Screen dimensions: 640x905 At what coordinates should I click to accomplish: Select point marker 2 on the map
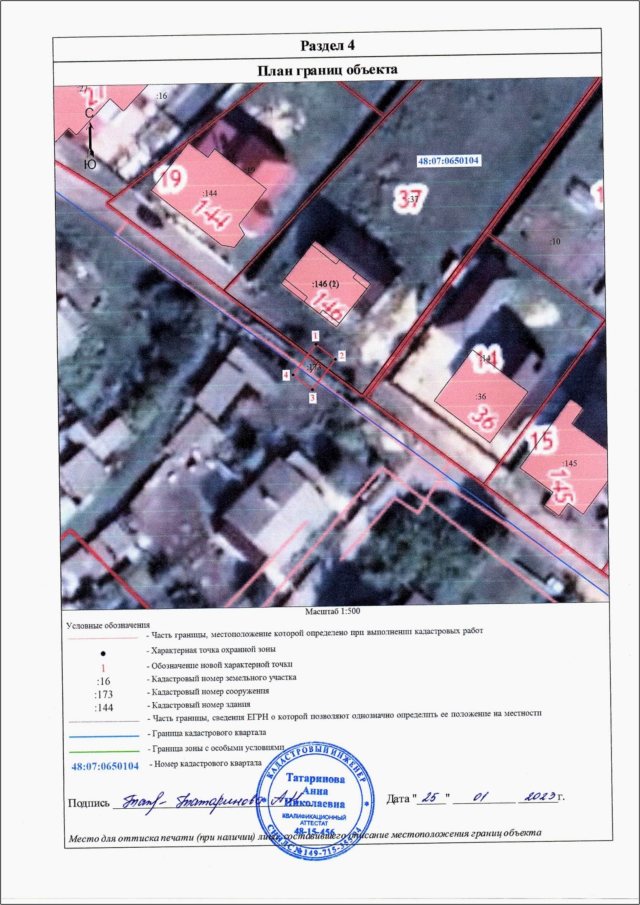[x=341, y=355]
